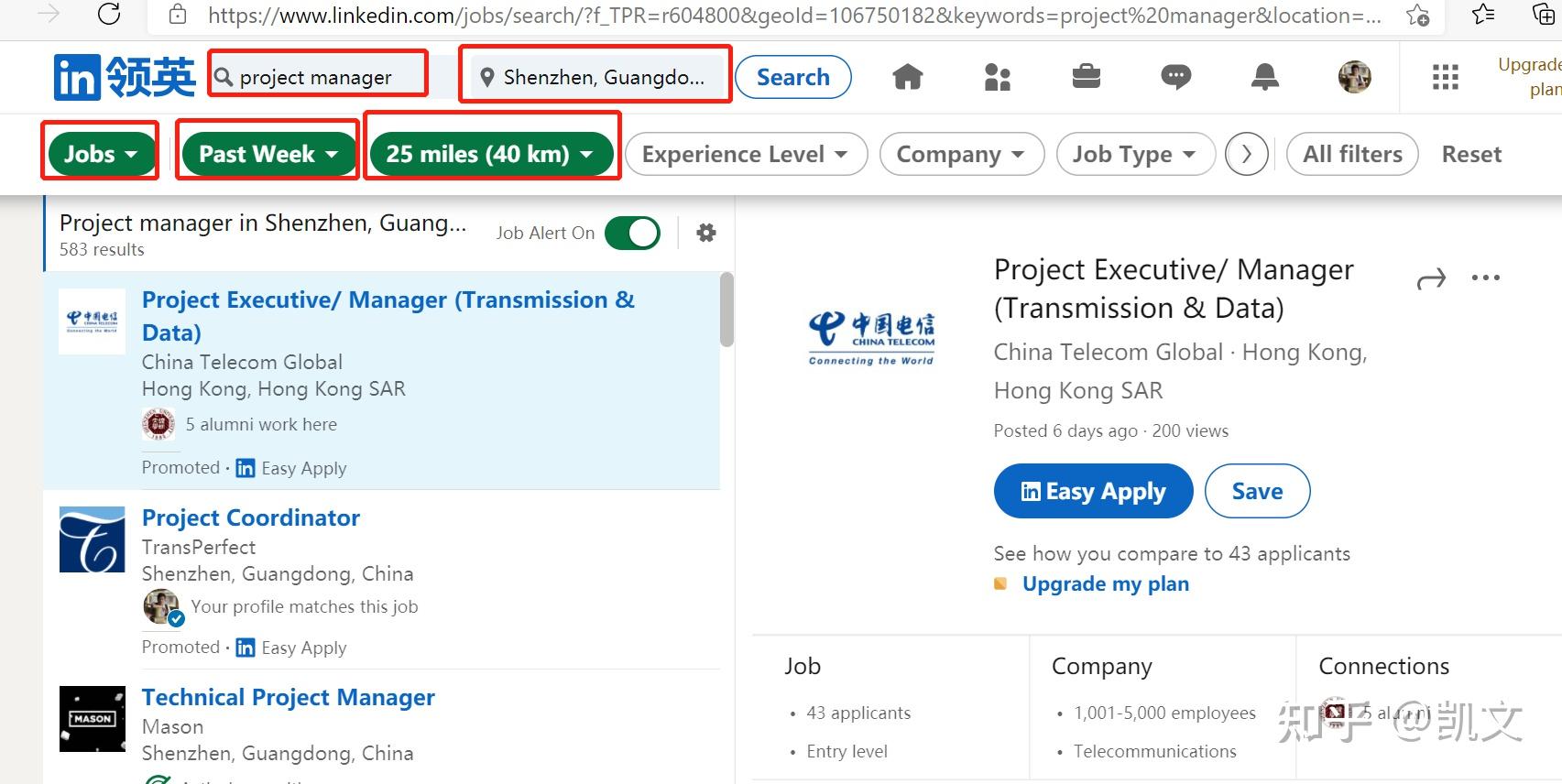Click the Easy Apply button
The image size is (1562, 784).
click(x=1093, y=492)
